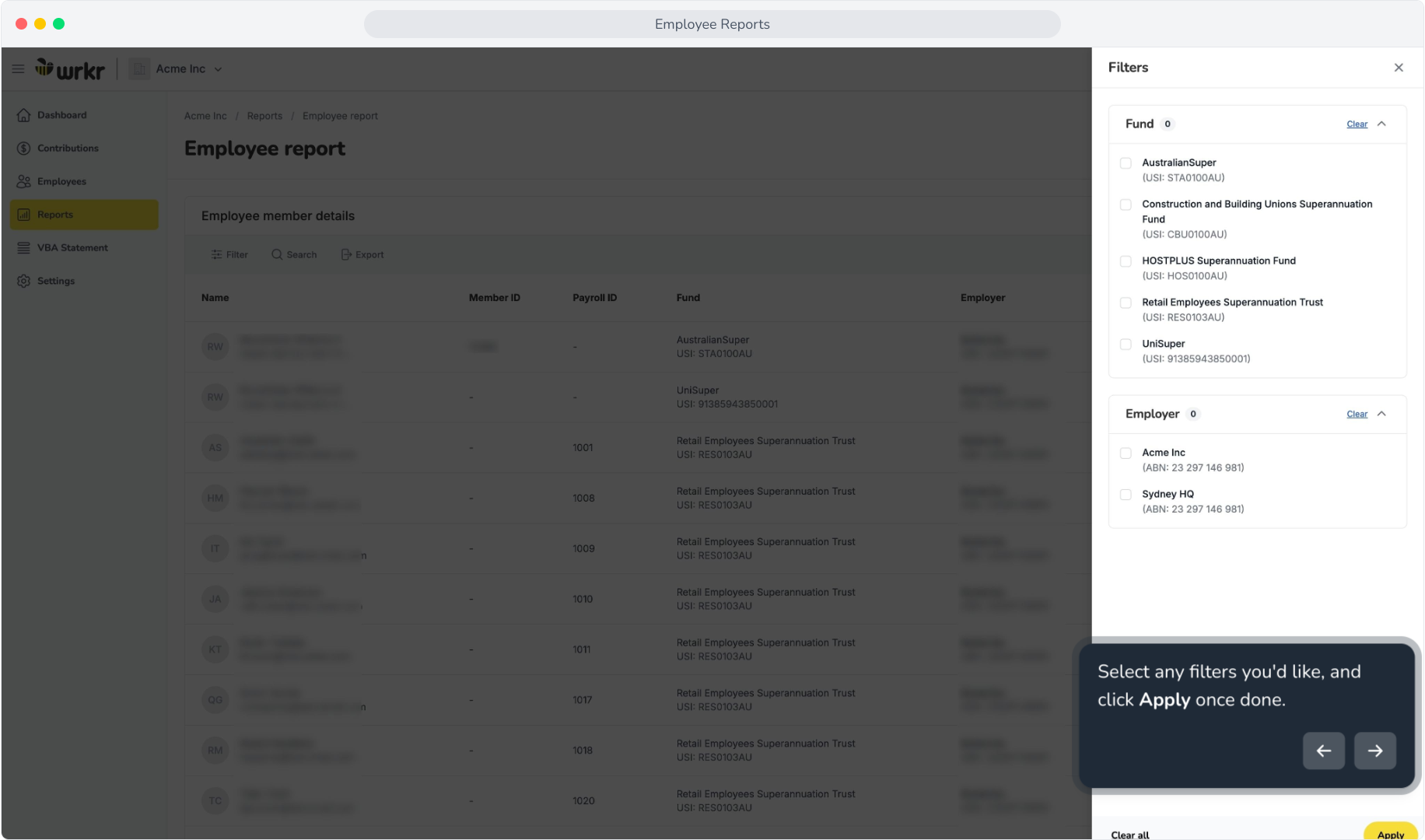Click the Filter toolbar button
Image resolution: width=1425 pixels, height=840 pixels.
click(x=229, y=255)
